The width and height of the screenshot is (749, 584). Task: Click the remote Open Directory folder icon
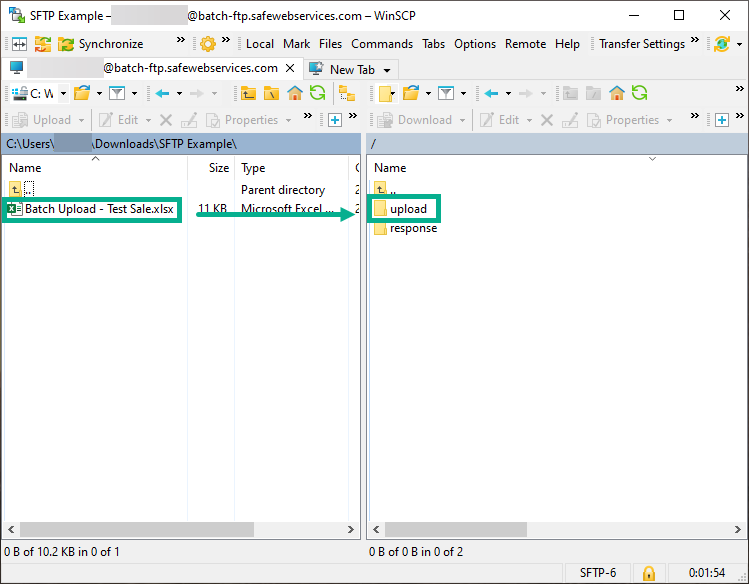pyautogui.click(x=411, y=93)
